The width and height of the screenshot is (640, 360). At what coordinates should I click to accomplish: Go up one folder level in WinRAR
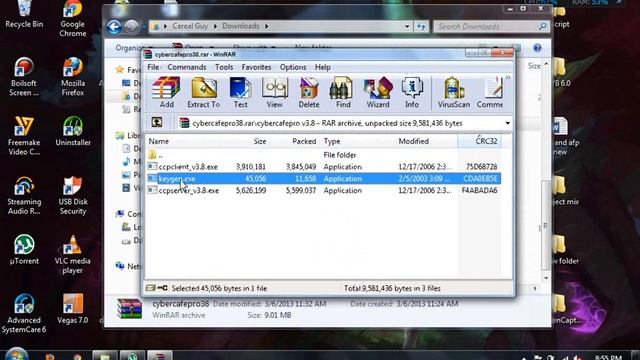[x=157, y=122]
